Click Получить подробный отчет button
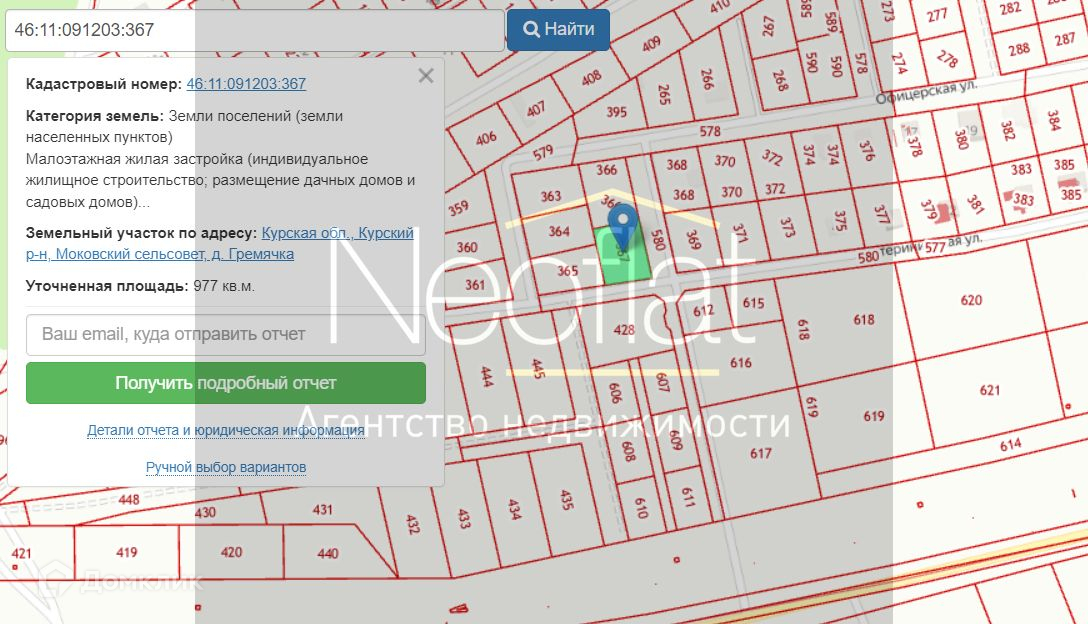Viewport: 1088px width, 624px height. click(x=226, y=383)
